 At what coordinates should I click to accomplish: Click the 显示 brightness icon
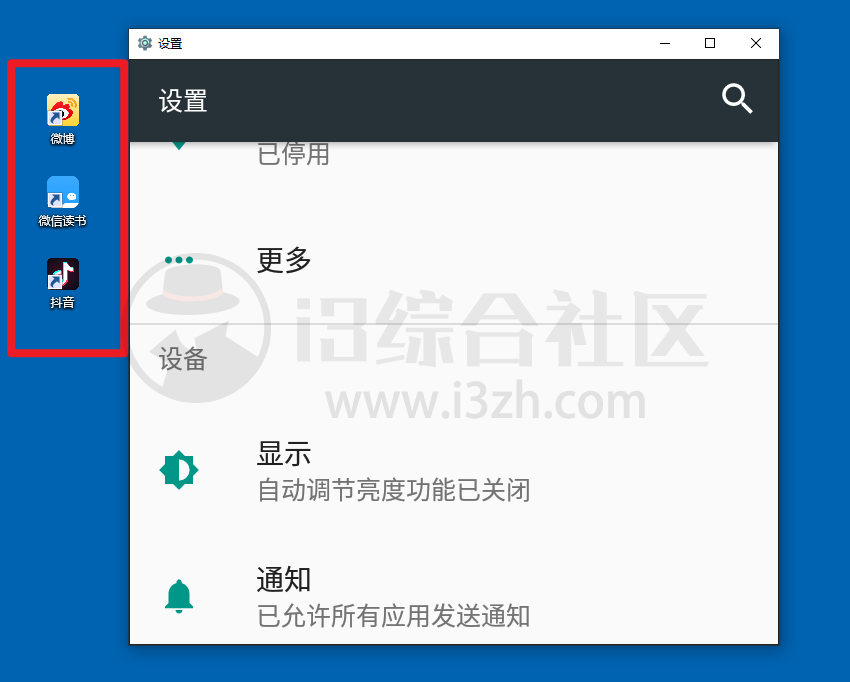pyautogui.click(x=179, y=469)
